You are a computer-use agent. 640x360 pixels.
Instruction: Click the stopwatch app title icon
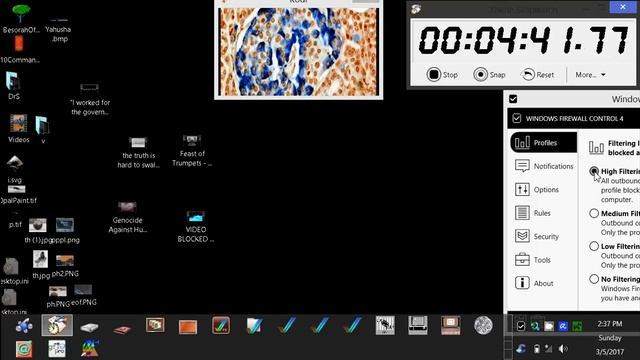[416, 9]
